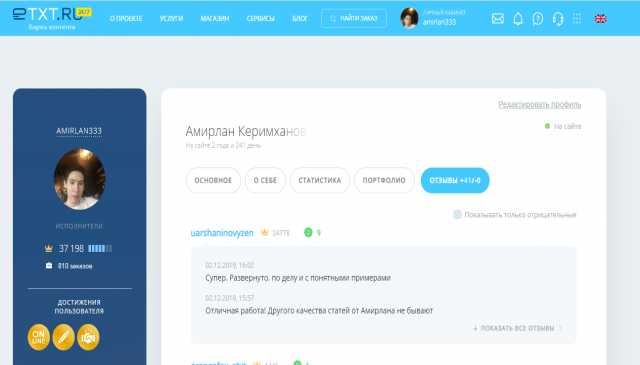Click the Редактировать профиль link

[x=540, y=105]
